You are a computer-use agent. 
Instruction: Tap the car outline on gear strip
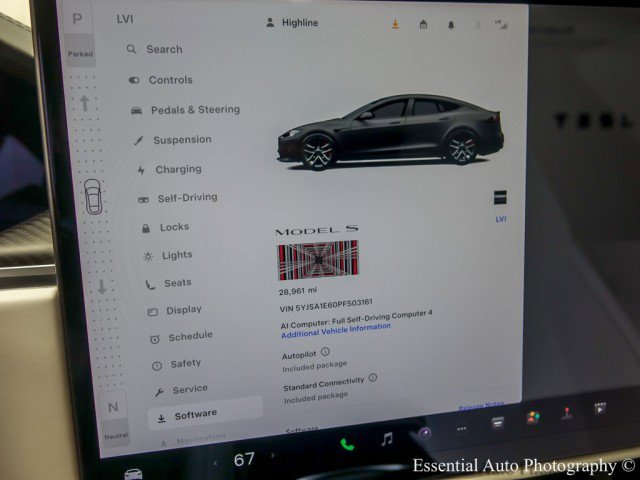coord(93,196)
